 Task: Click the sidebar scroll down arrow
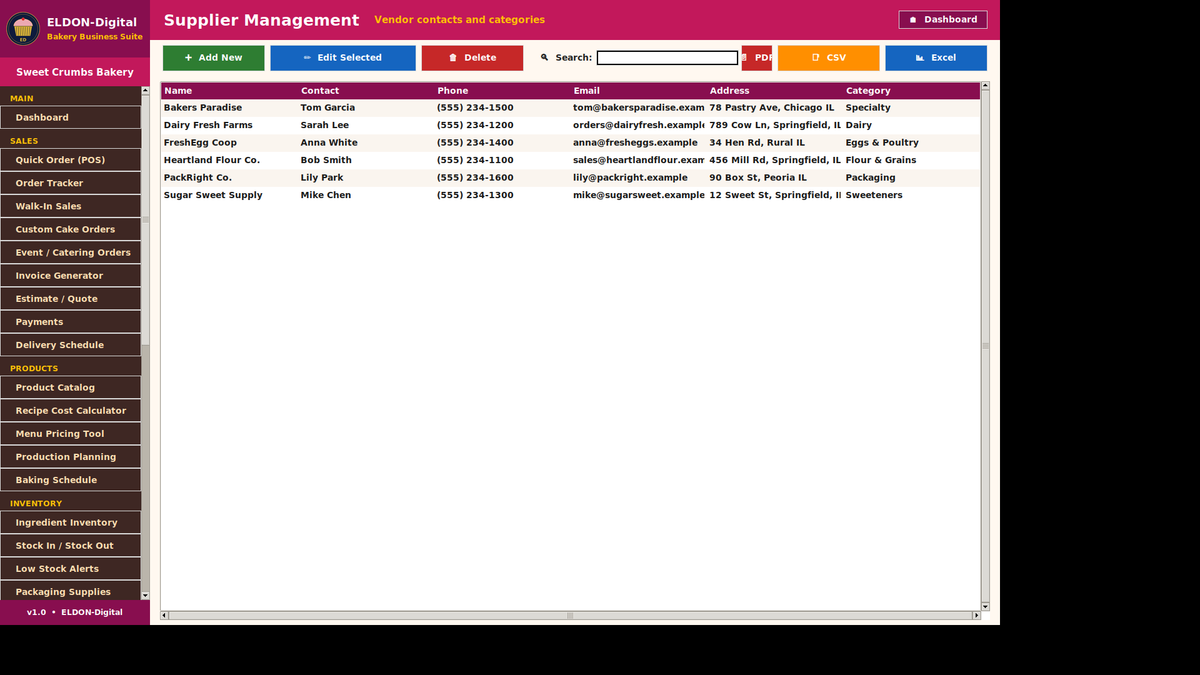tap(145, 595)
